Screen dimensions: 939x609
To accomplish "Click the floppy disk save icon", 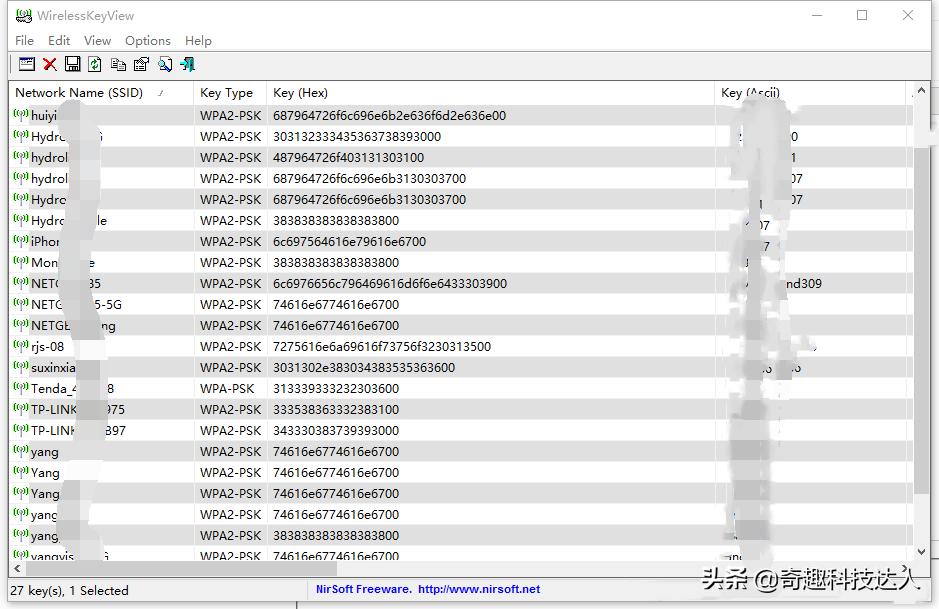I will 72,64.
